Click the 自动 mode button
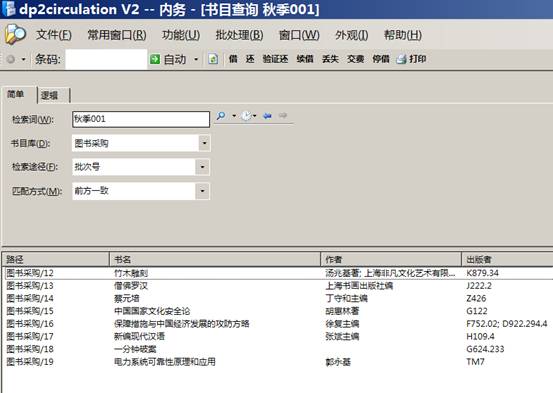The height and width of the screenshot is (393, 553). pyautogui.click(x=175, y=59)
